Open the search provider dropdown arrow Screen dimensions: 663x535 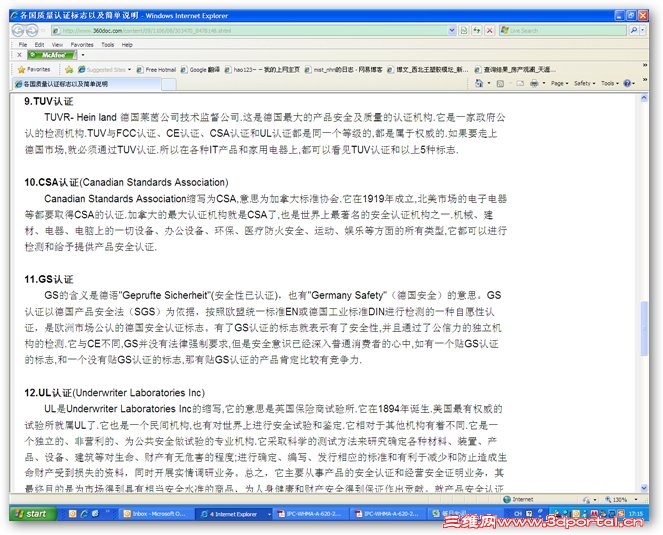pyautogui.click(x=643, y=30)
